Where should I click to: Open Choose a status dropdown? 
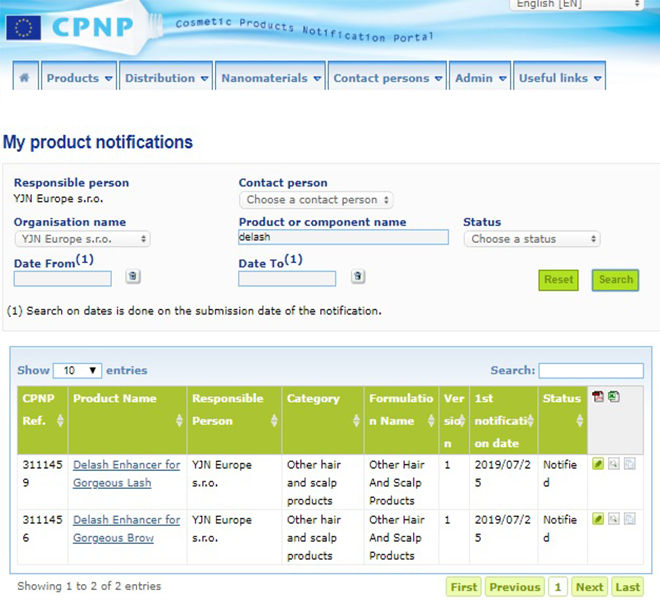[x=532, y=239]
